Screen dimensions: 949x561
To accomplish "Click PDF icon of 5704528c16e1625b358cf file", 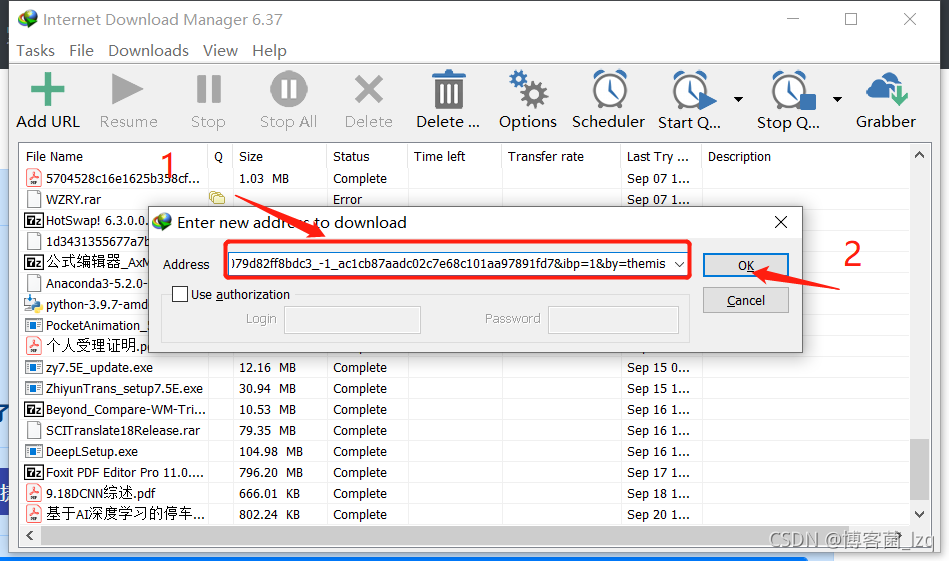I will click(x=33, y=178).
